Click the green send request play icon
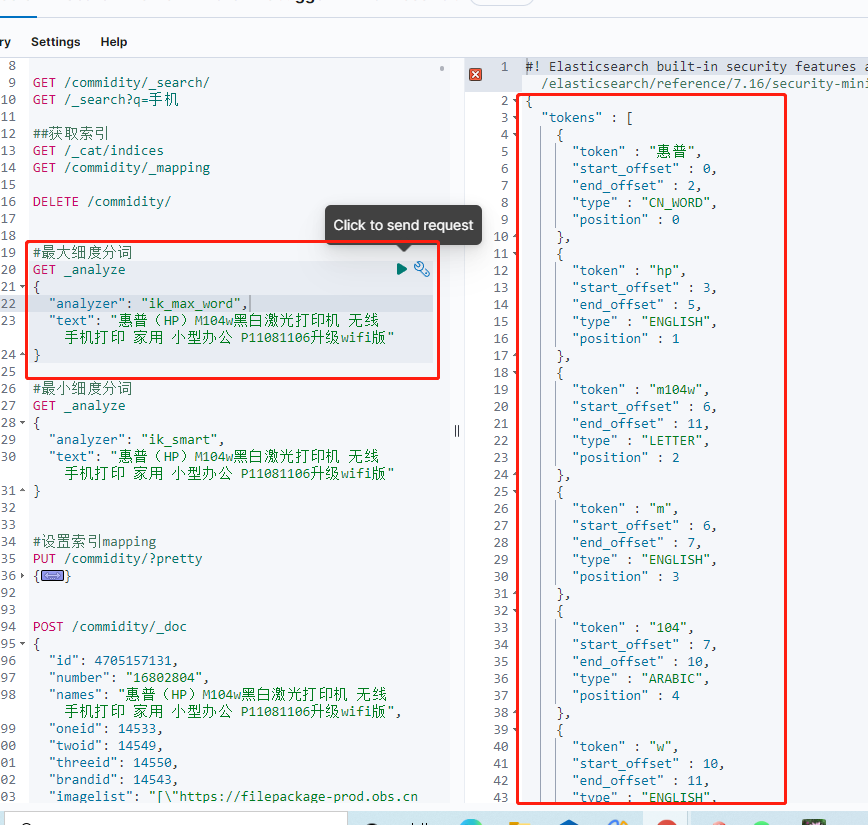Screen dimensions: 868x825 pos(402,269)
